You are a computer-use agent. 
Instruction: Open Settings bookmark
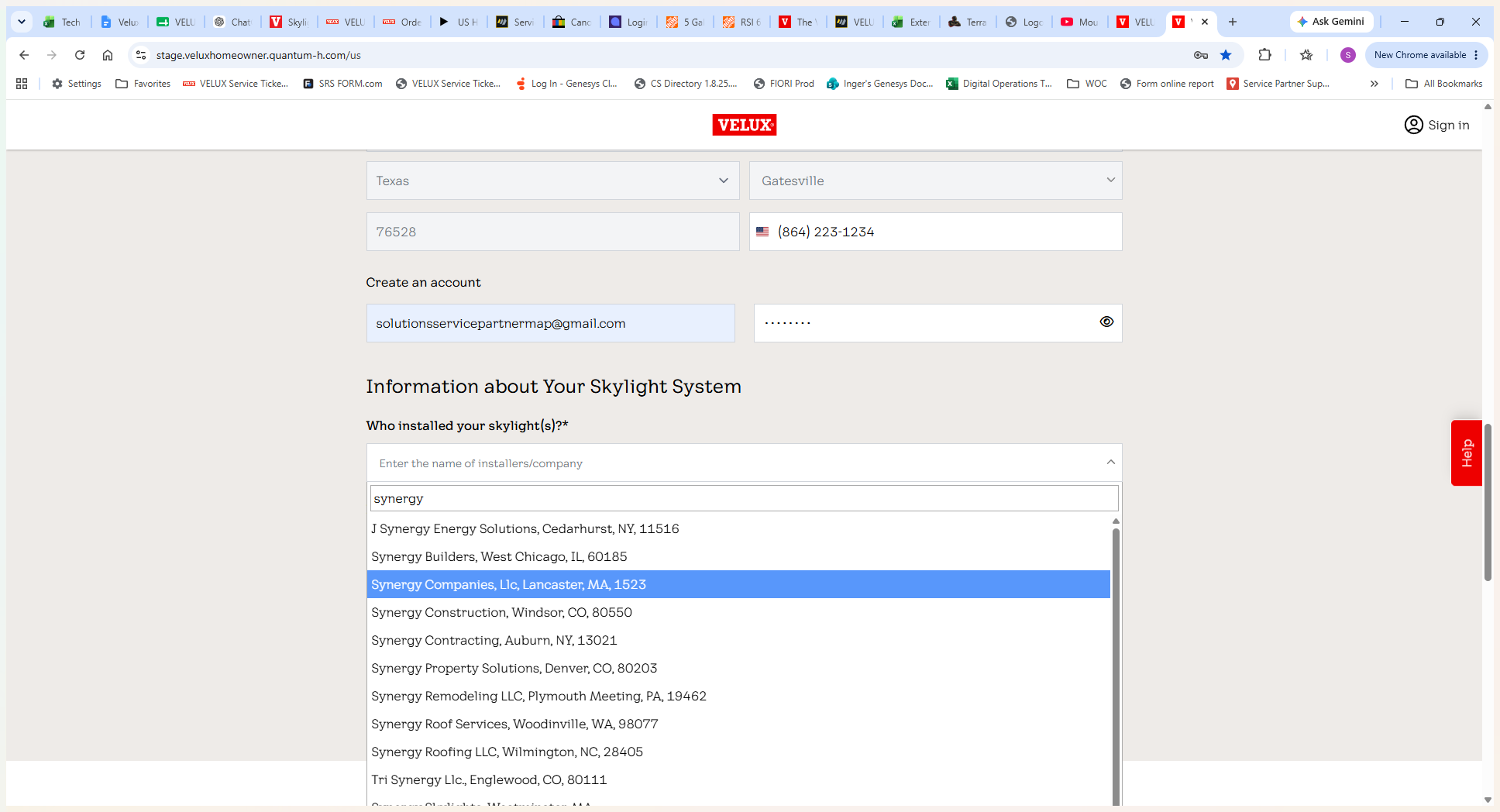click(x=77, y=84)
